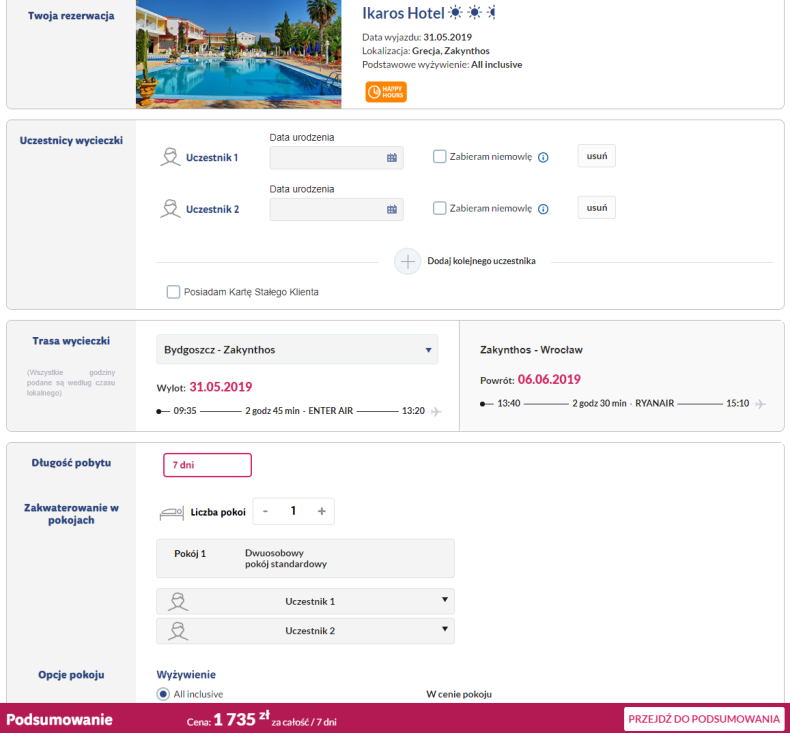Click the Podsumowanie heading
The width and height of the screenshot is (790, 733).
59,719
